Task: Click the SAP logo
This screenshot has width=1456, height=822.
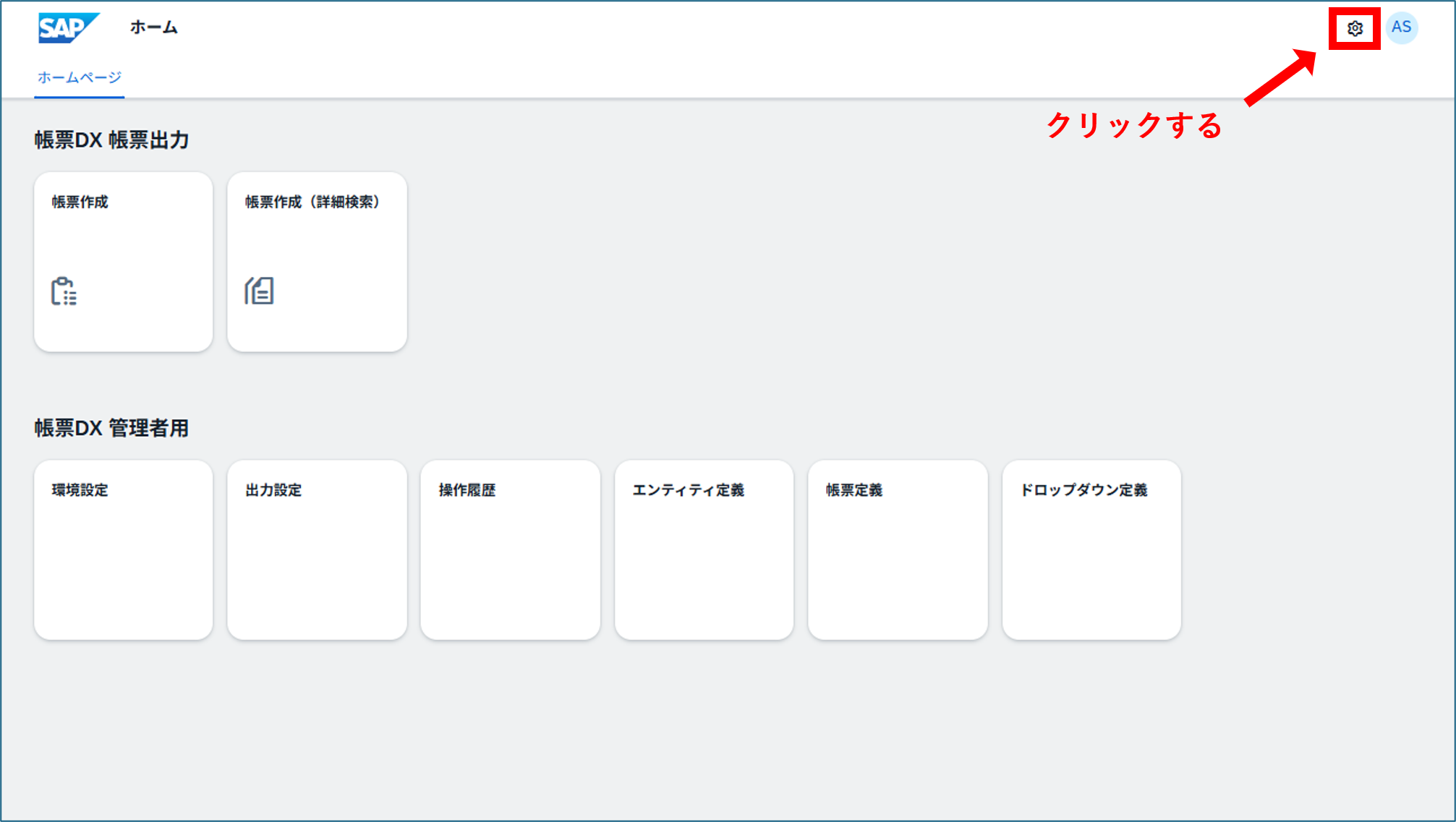Action: (69, 28)
